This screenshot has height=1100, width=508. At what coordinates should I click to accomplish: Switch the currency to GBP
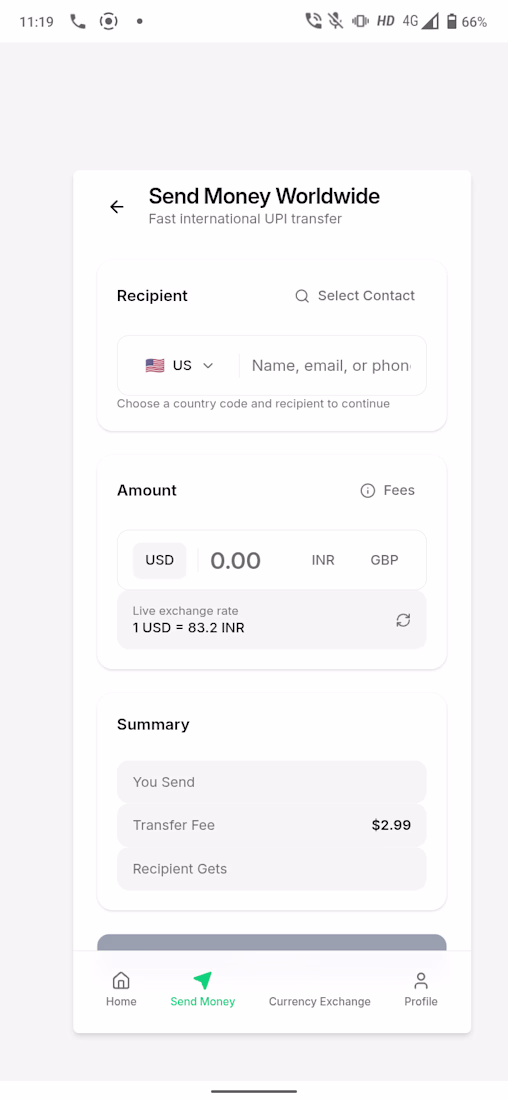point(385,561)
